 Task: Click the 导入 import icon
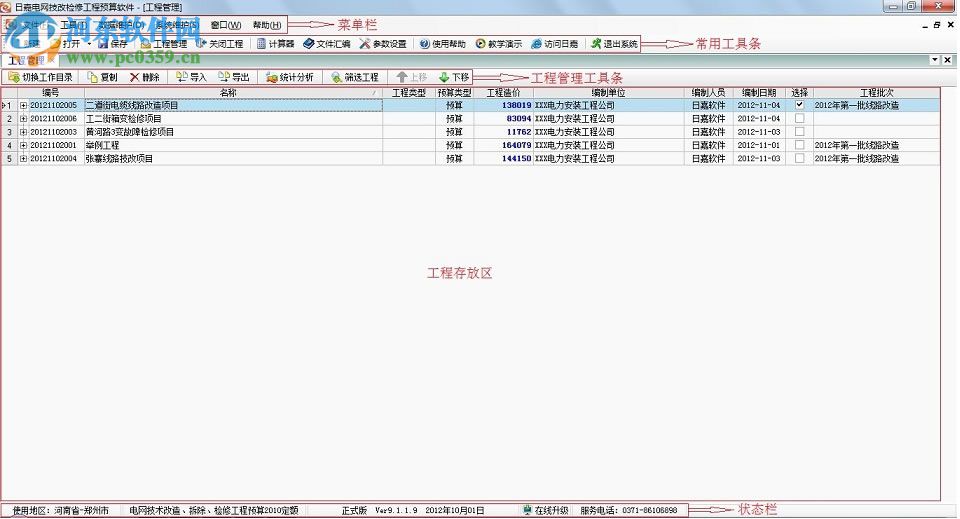point(181,77)
